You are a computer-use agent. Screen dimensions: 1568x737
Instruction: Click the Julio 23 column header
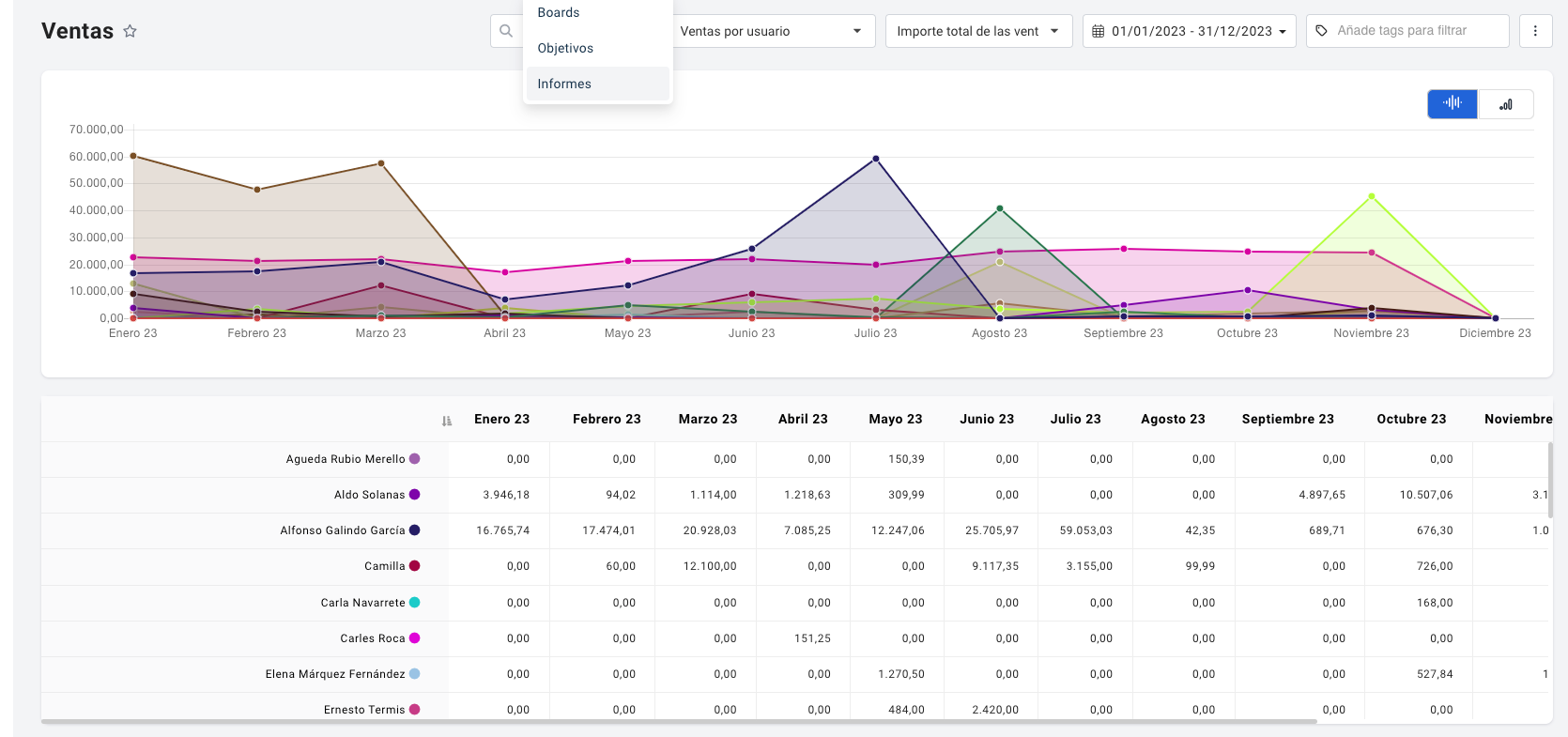click(x=1076, y=419)
